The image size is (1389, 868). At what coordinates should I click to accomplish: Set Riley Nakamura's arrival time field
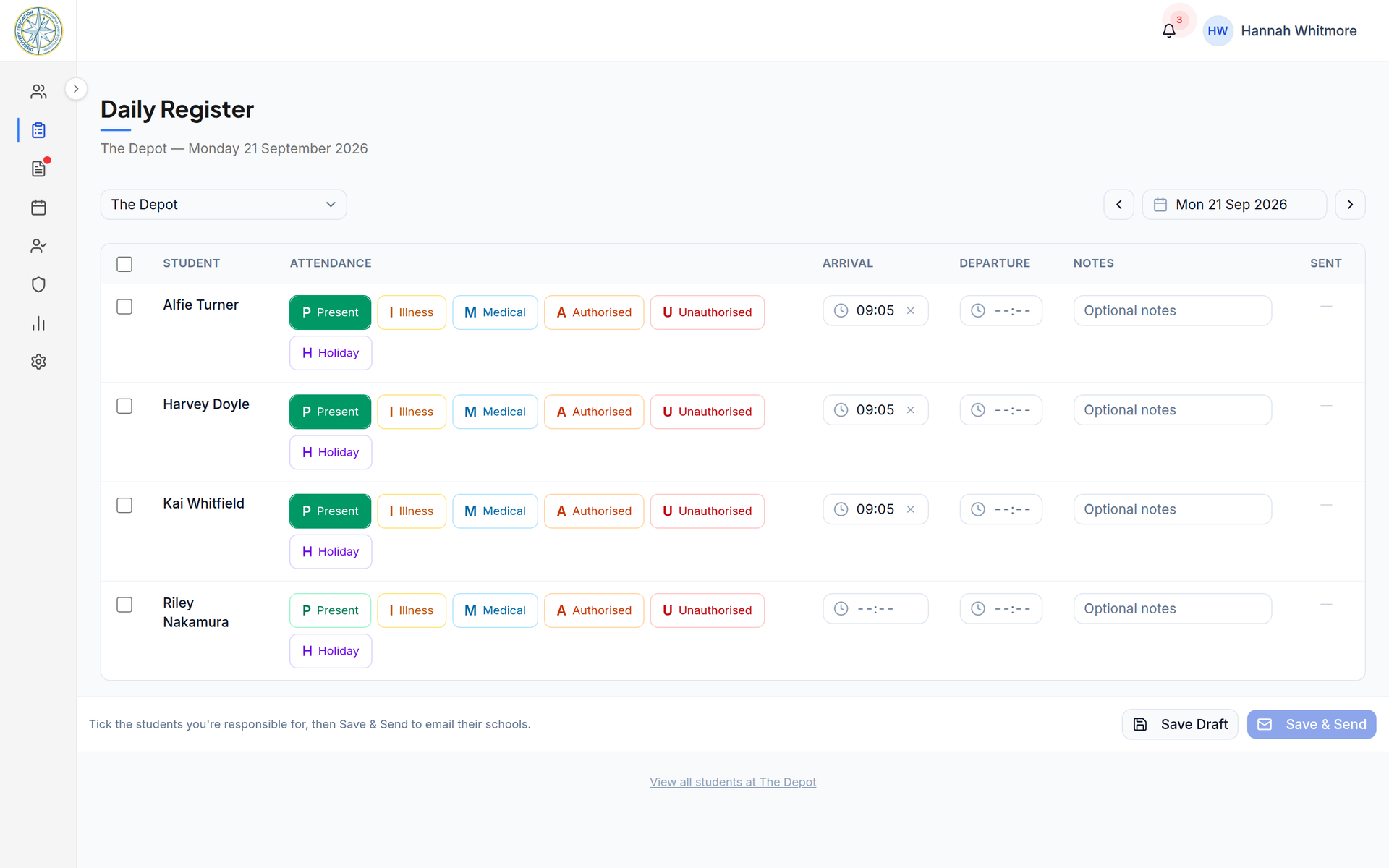tap(875, 609)
